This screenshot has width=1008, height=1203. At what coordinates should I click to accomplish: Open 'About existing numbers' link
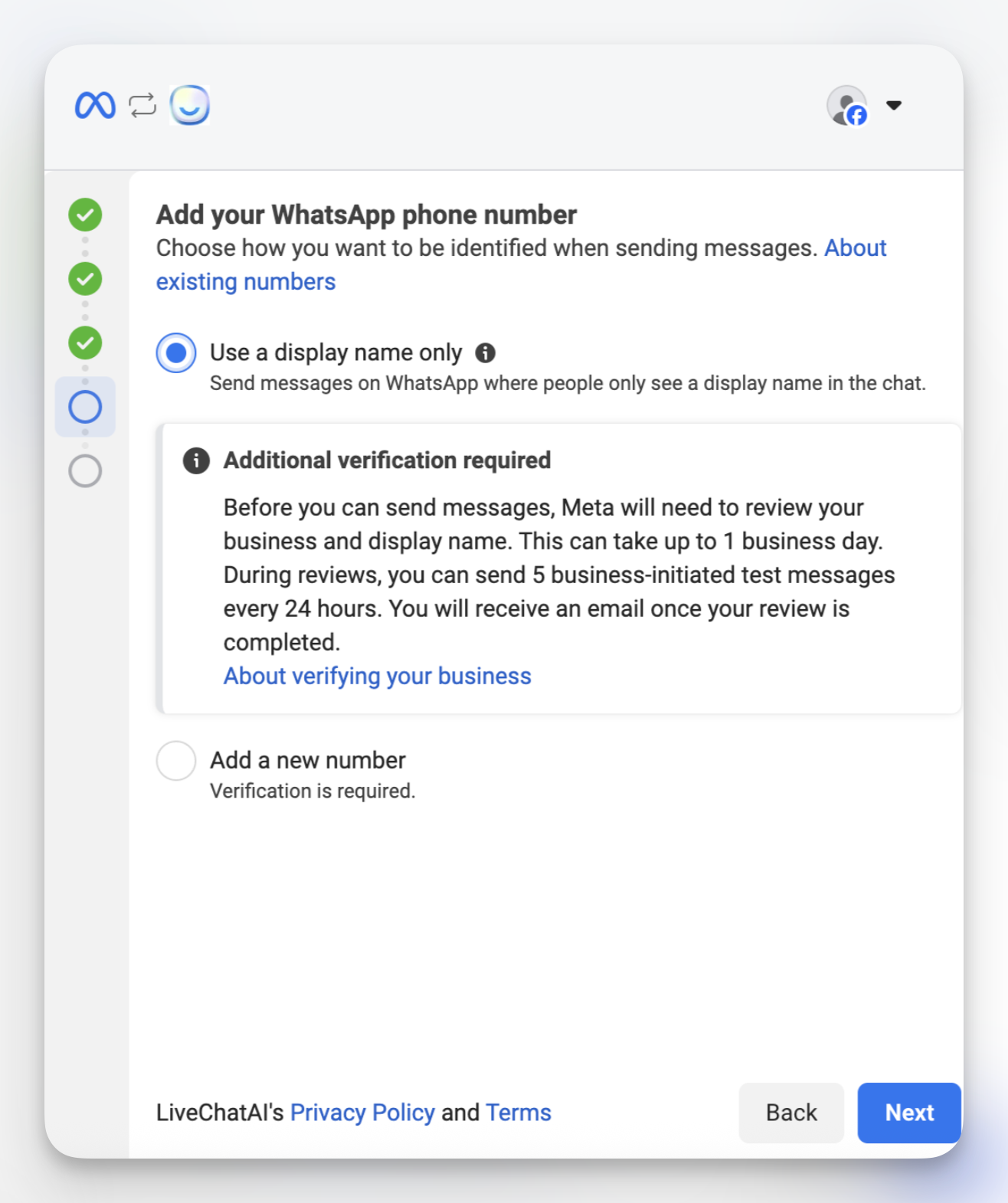point(245,282)
